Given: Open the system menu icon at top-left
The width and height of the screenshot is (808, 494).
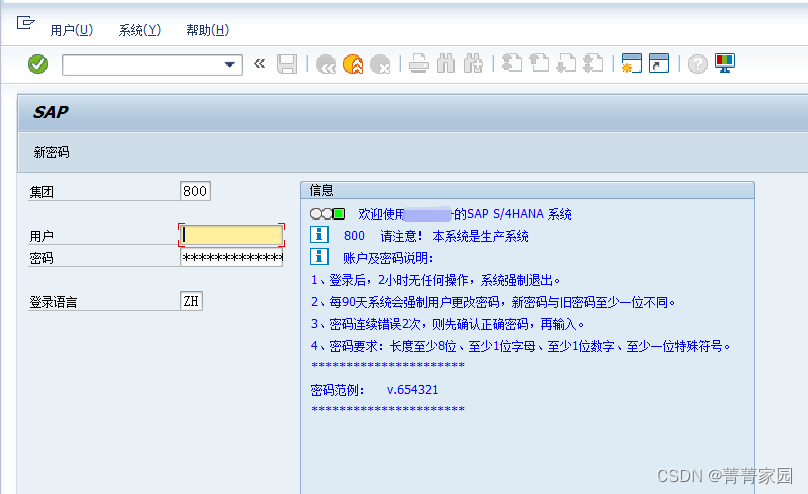Looking at the screenshot, I should click(25, 23).
